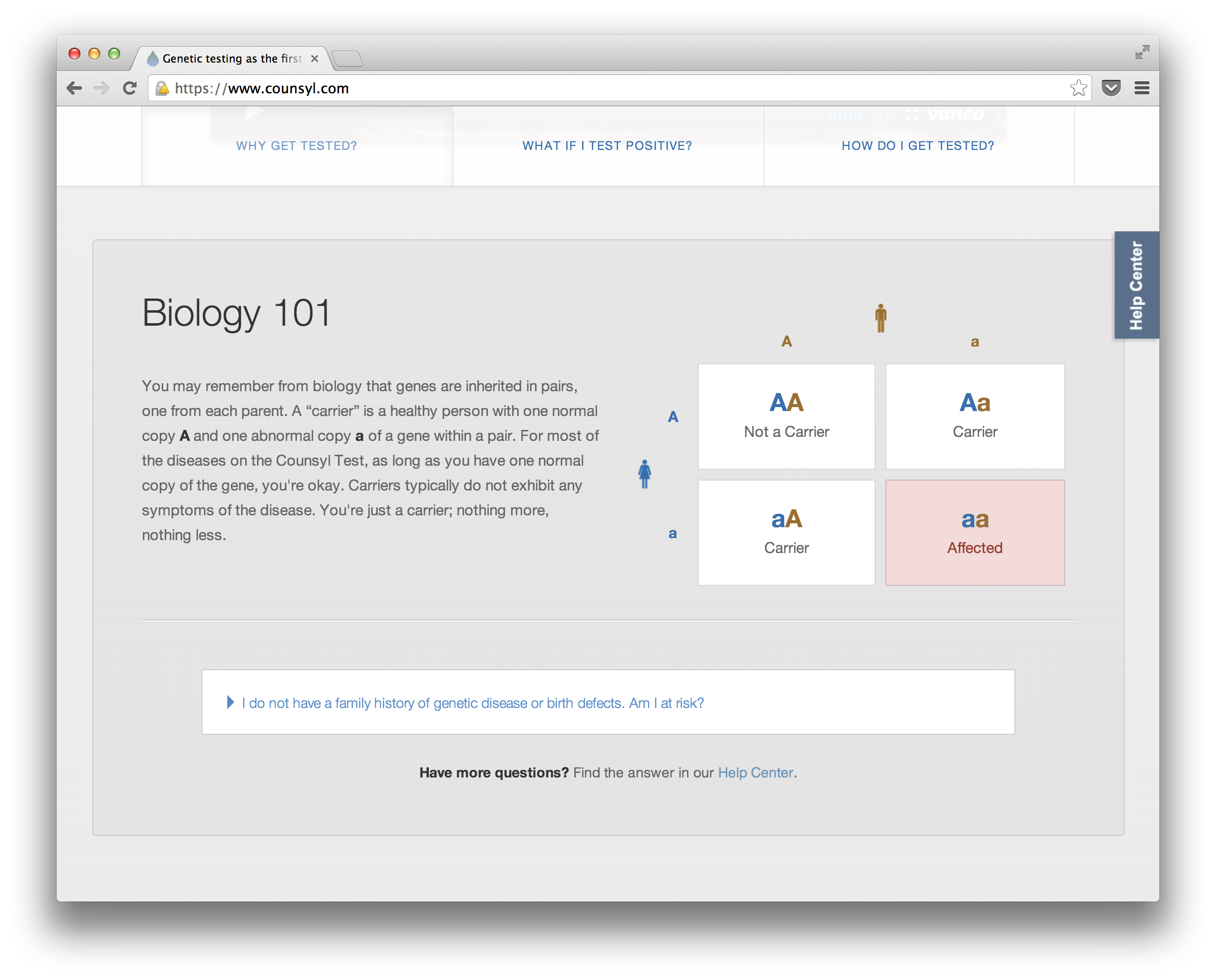The height and width of the screenshot is (980, 1216).
Task: Select the AA Not a Carrier cell
Action: click(786, 417)
